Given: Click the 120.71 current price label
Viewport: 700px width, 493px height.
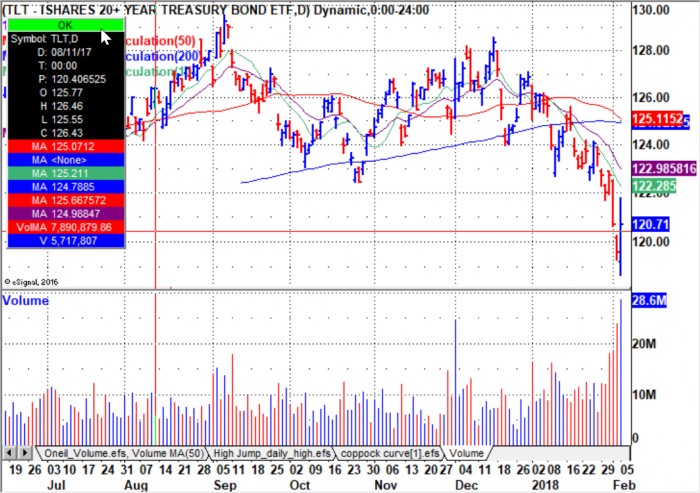Looking at the screenshot, I should click(x=650, y=224).
